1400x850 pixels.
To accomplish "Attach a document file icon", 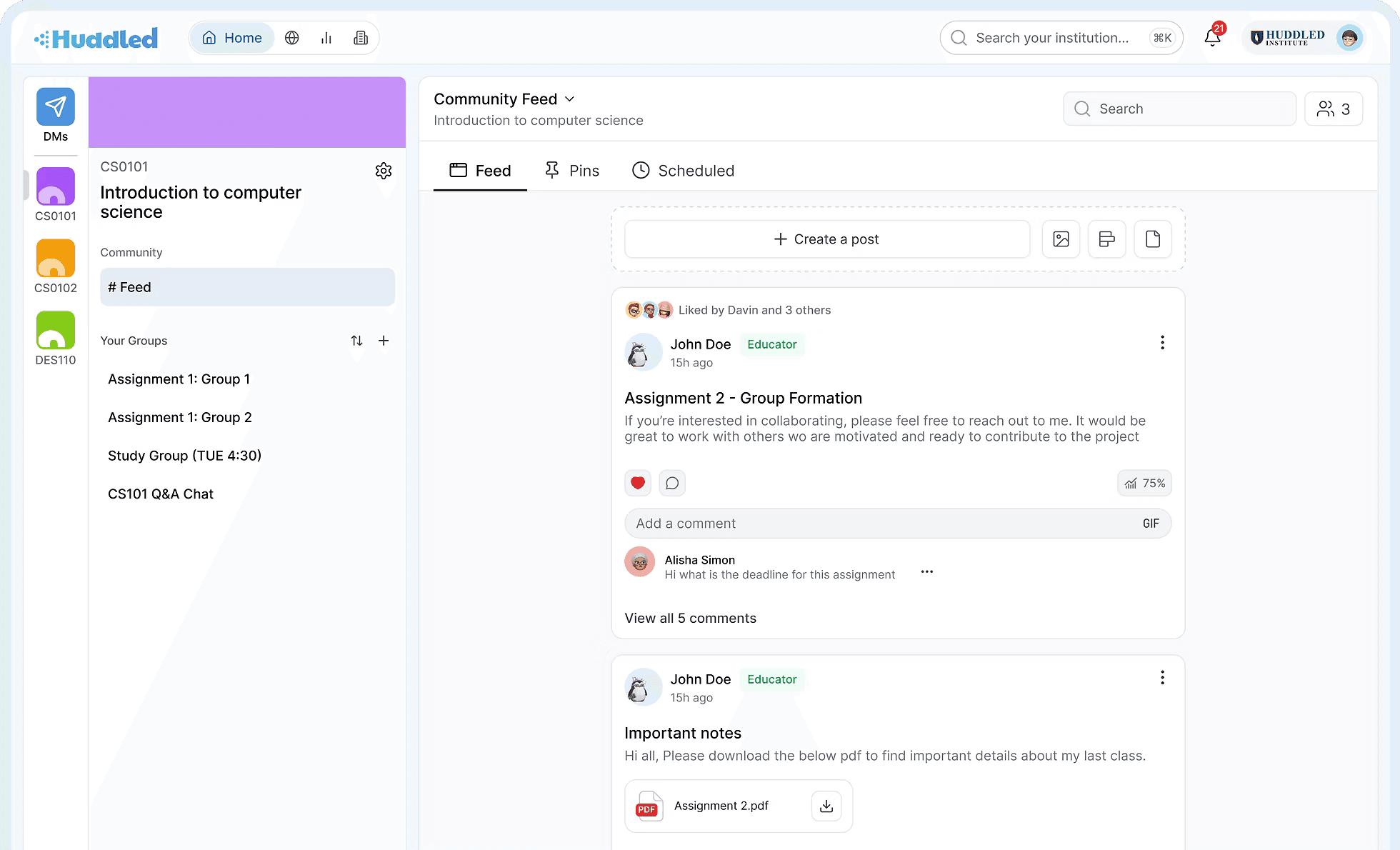I will pos(1152,239).
